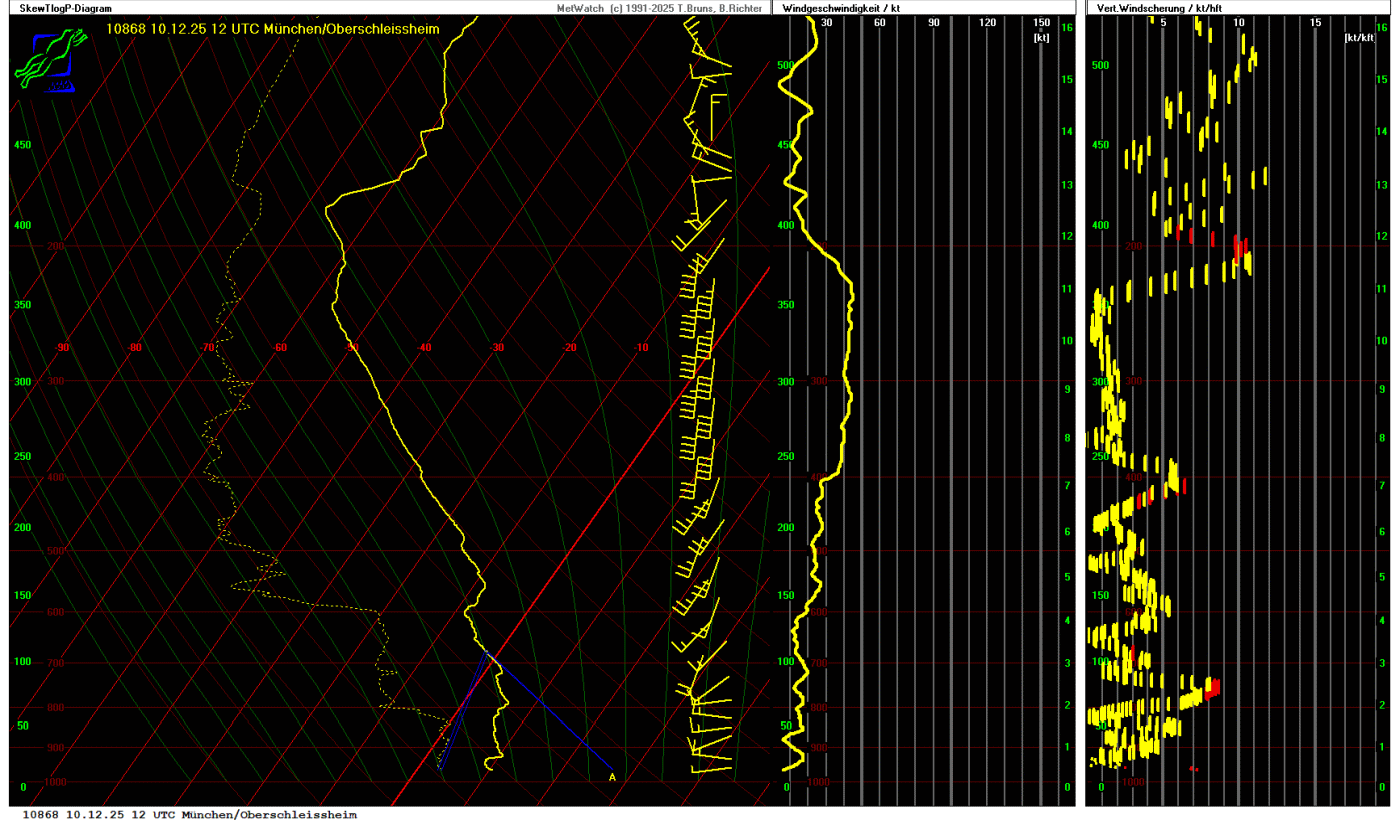
Task: Click the [kt/kft] unit label
Action: [x=1359, y=37]
